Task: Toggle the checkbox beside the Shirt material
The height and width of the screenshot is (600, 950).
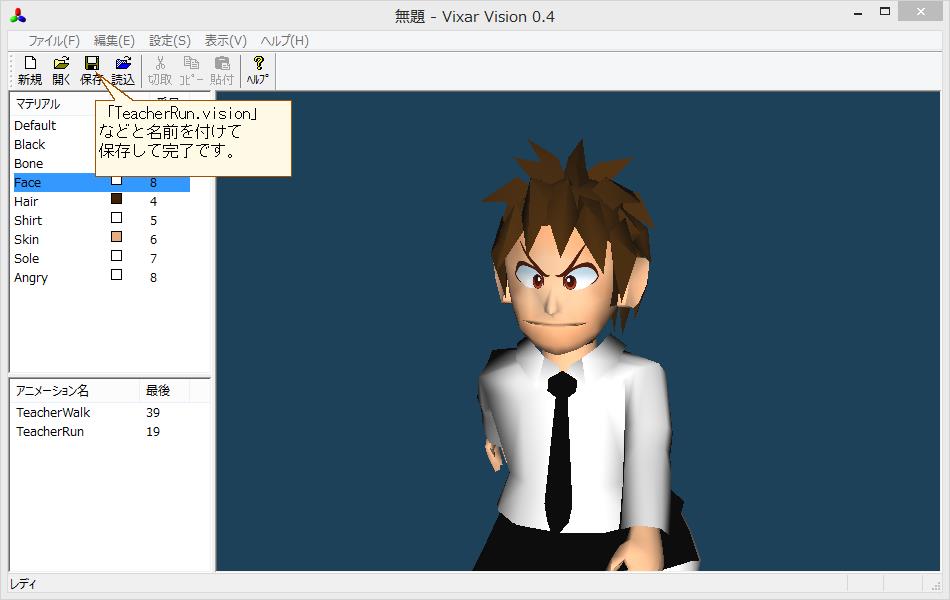Action: pos(116,218)
